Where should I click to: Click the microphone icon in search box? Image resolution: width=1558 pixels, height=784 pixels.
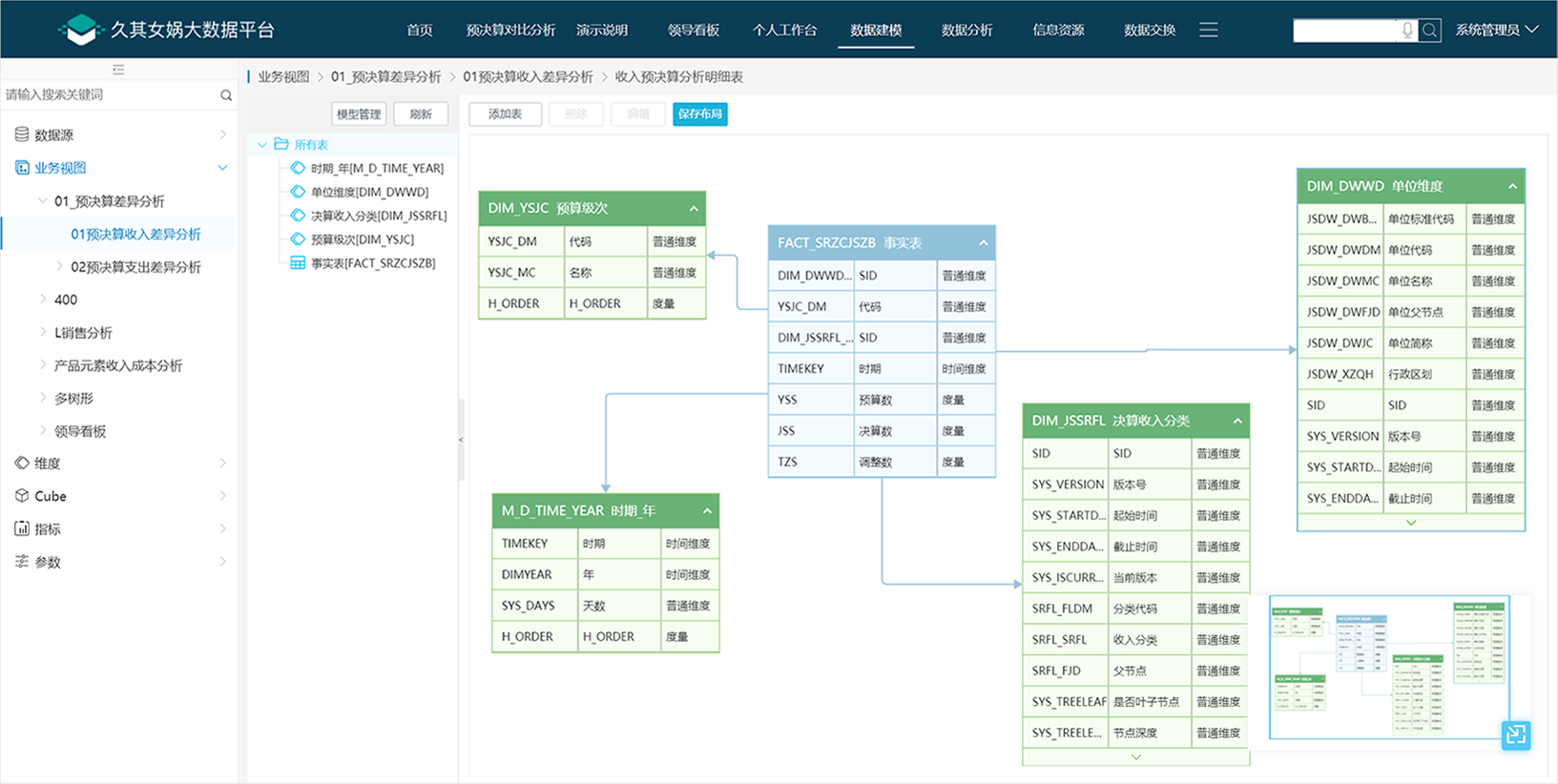tap(1407, 31)
